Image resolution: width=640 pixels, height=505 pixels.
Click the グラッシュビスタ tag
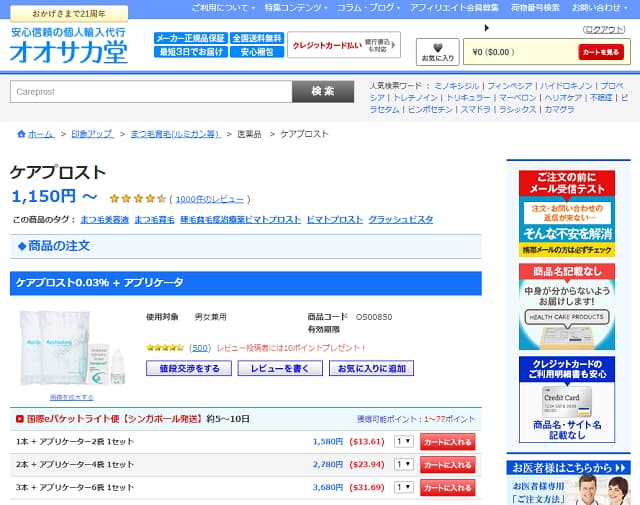pos(400,220)
